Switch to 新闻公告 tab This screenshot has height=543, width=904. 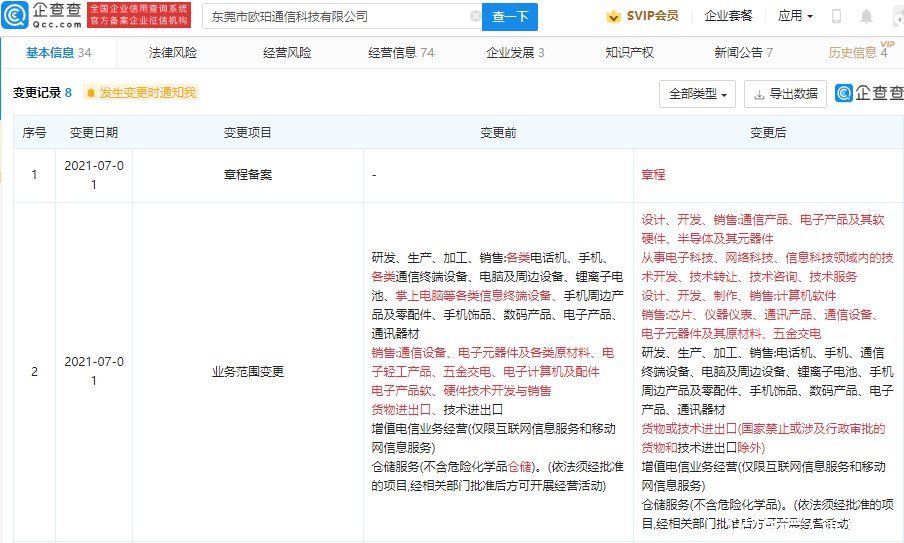coord(744,52)
